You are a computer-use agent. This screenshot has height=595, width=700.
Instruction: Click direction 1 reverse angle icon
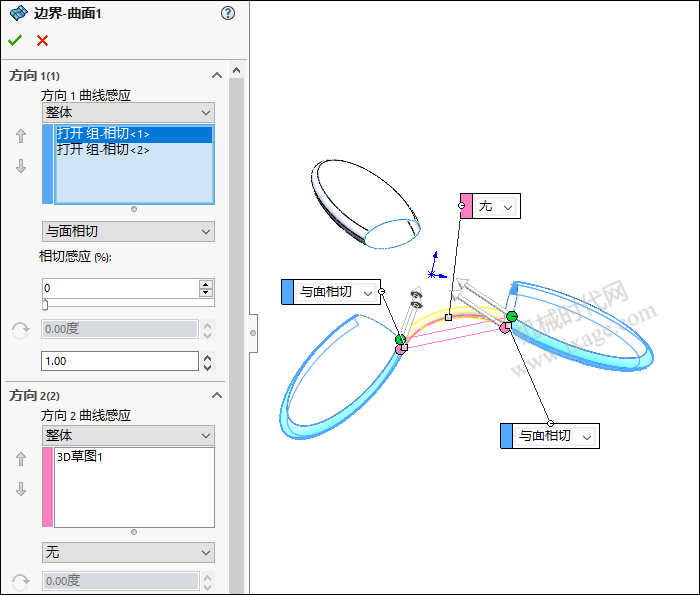tap(21, 330)
